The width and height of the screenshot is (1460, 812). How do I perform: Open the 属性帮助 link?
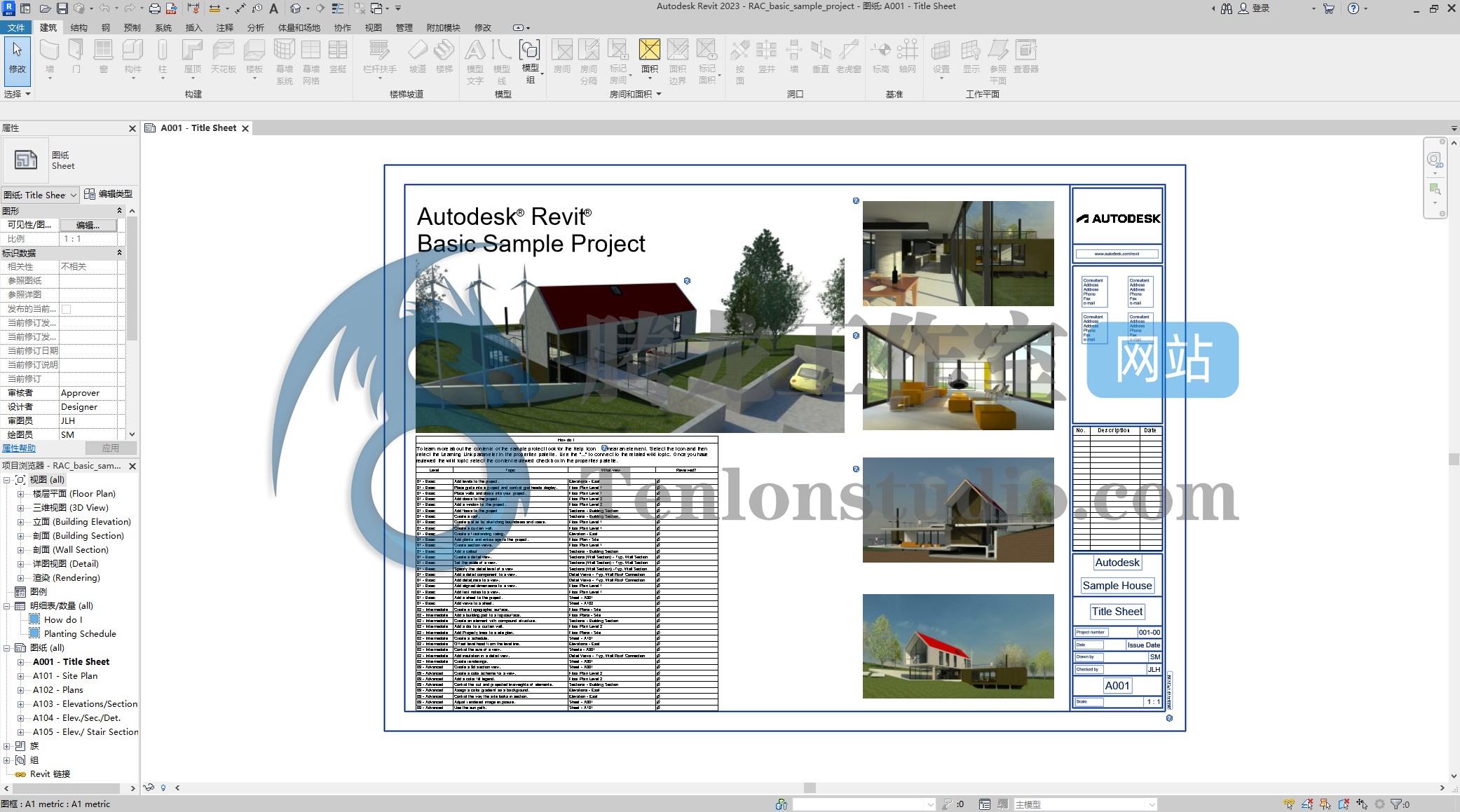click(19, 448)
